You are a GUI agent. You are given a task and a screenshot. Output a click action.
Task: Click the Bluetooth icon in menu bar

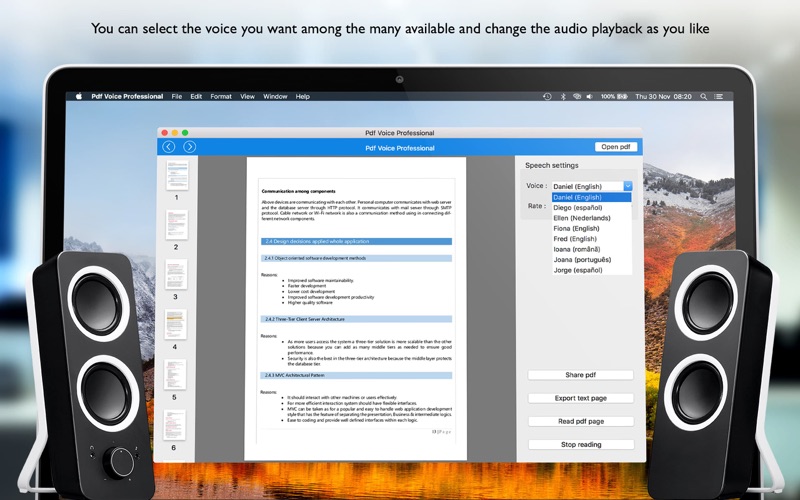click(x=562, y=97)
